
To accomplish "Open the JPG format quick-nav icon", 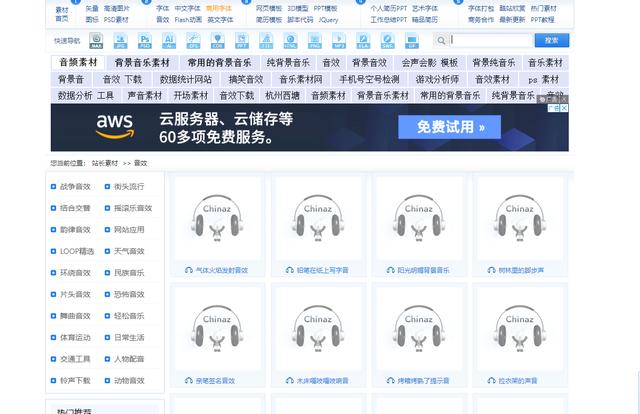I will click(x=120, y=41).
